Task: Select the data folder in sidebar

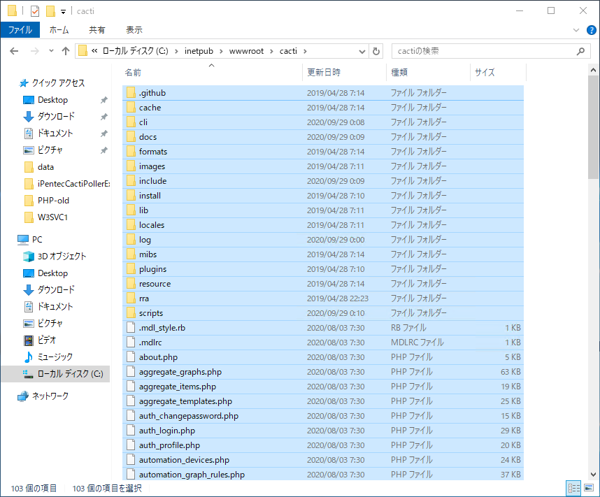Action: [46, 167]
